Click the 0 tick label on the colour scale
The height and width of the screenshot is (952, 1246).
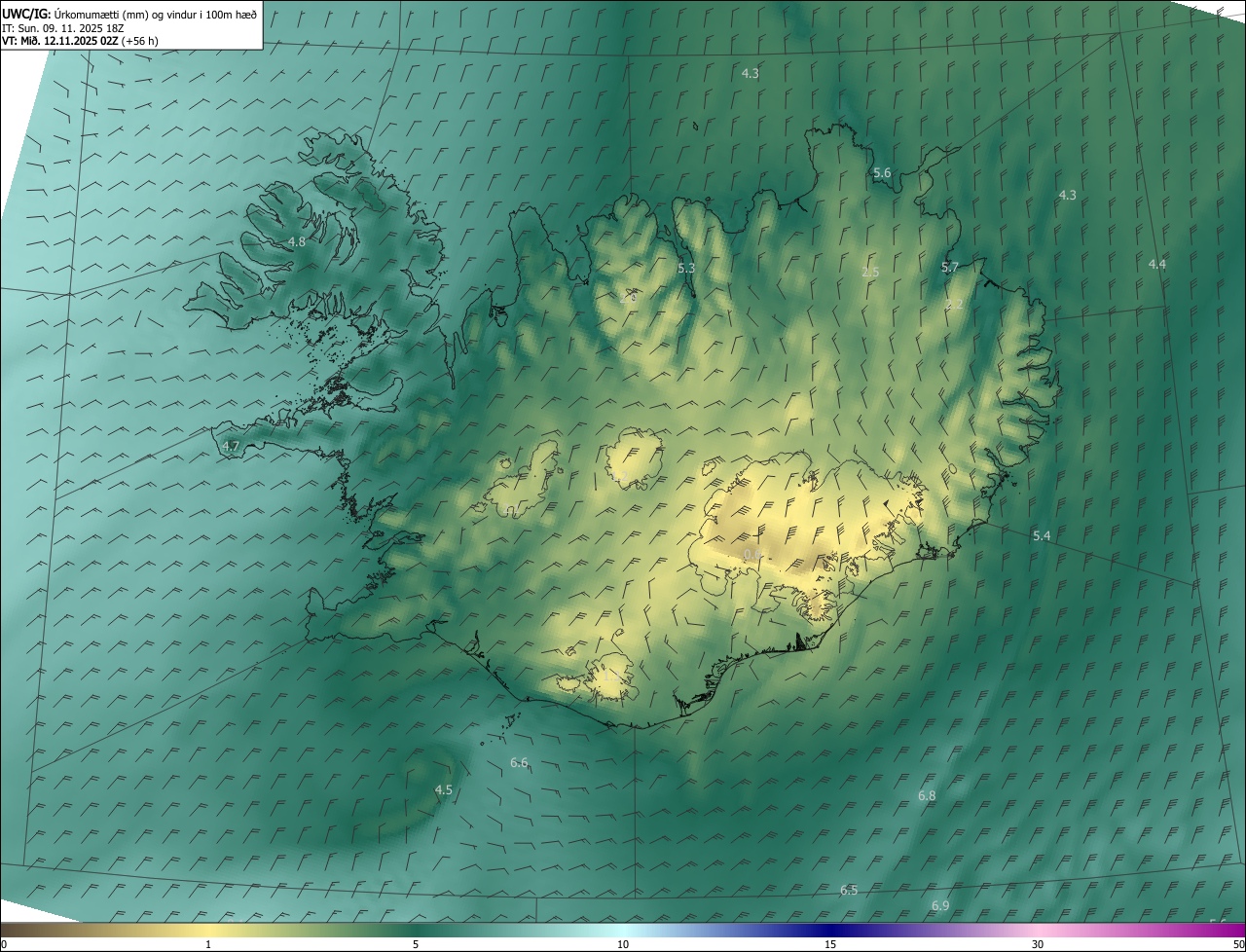pyautogui.click(x=3, y=944)
